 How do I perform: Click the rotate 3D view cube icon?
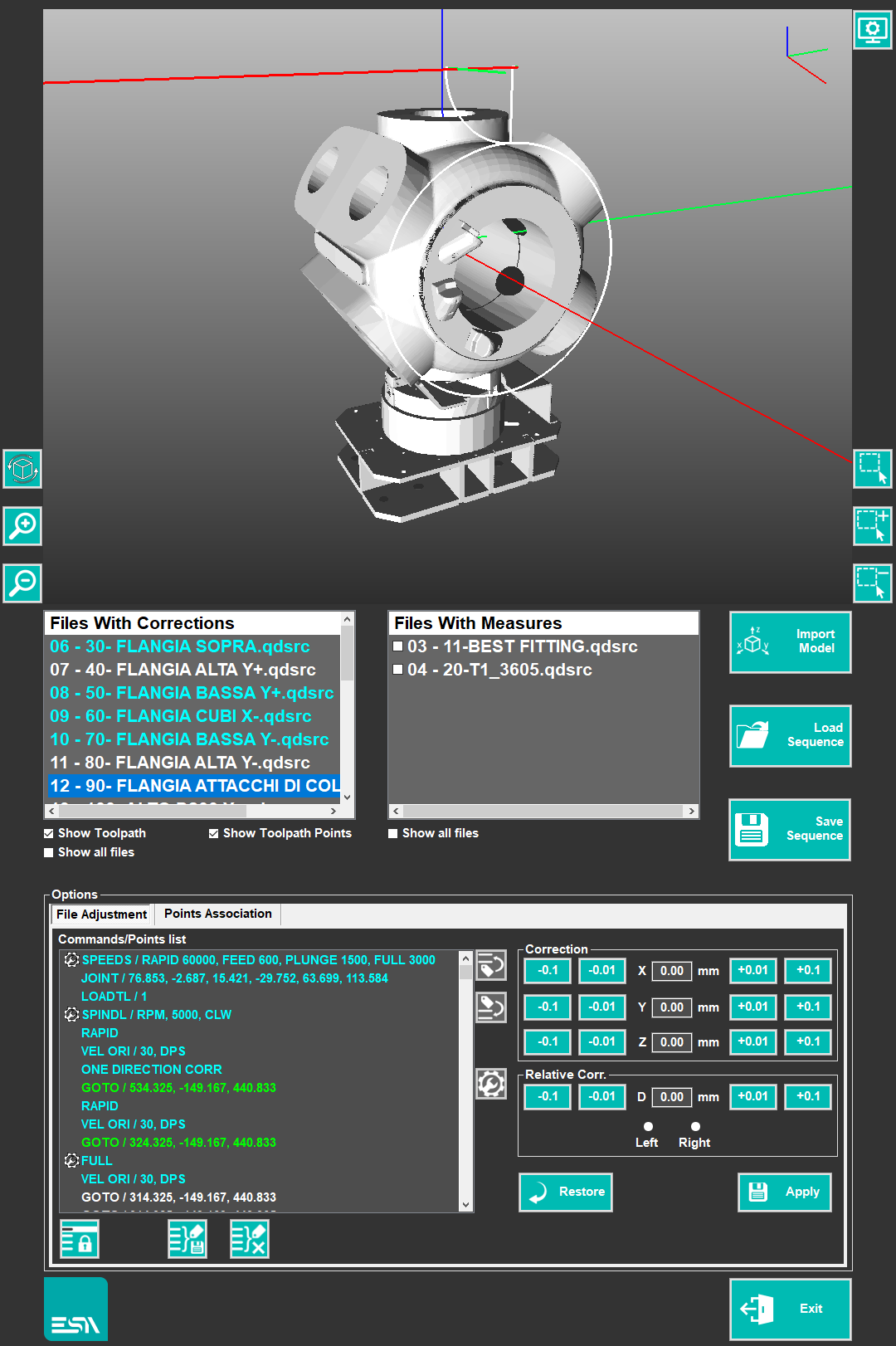point(22,470)
